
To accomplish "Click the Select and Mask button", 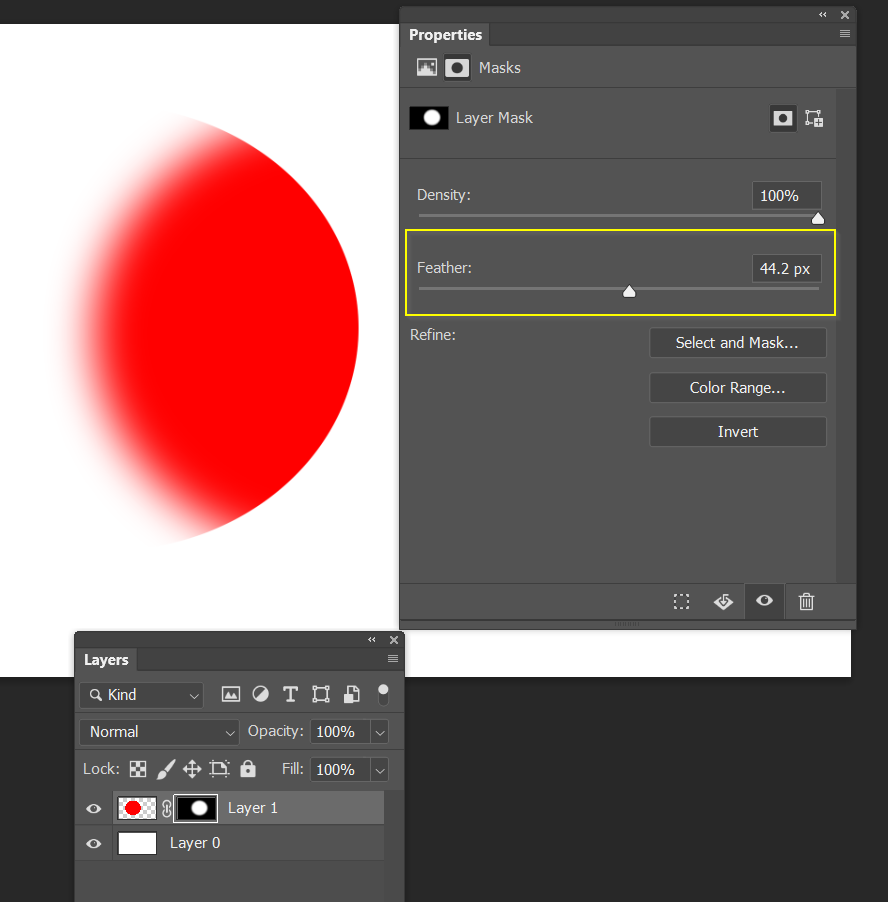I will 737,342.
